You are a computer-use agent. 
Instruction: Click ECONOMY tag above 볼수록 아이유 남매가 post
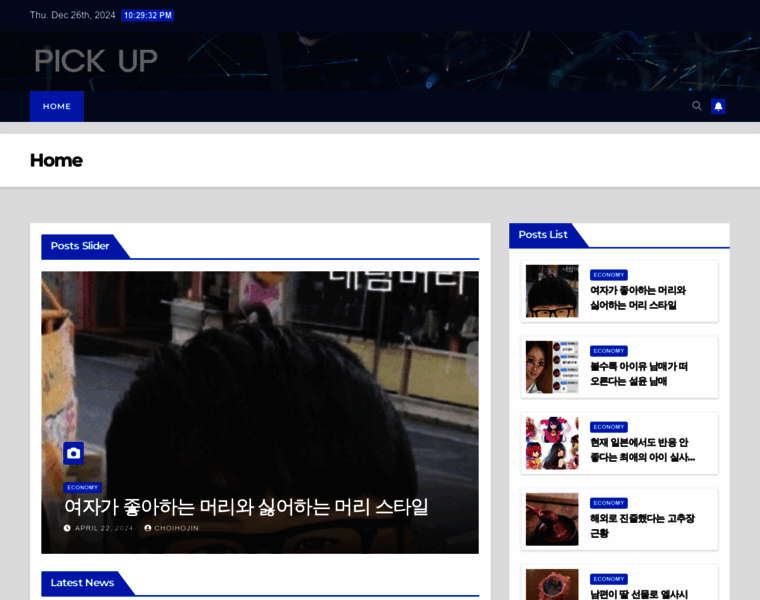[x=609, y=351]
